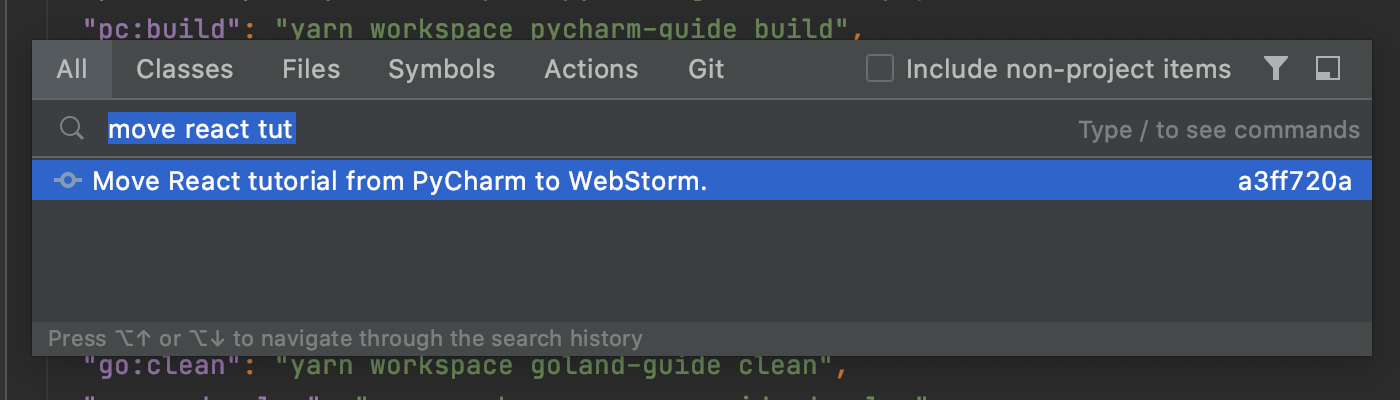Switch to the Files tab
1400x400 pixels.
tap(311, 69)
